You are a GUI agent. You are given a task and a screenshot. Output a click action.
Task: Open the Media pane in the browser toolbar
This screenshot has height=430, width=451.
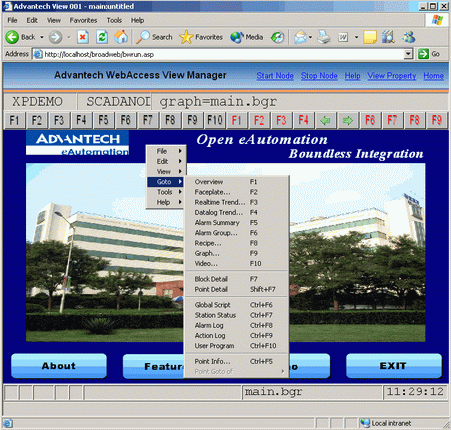click(x=247, y=37)
